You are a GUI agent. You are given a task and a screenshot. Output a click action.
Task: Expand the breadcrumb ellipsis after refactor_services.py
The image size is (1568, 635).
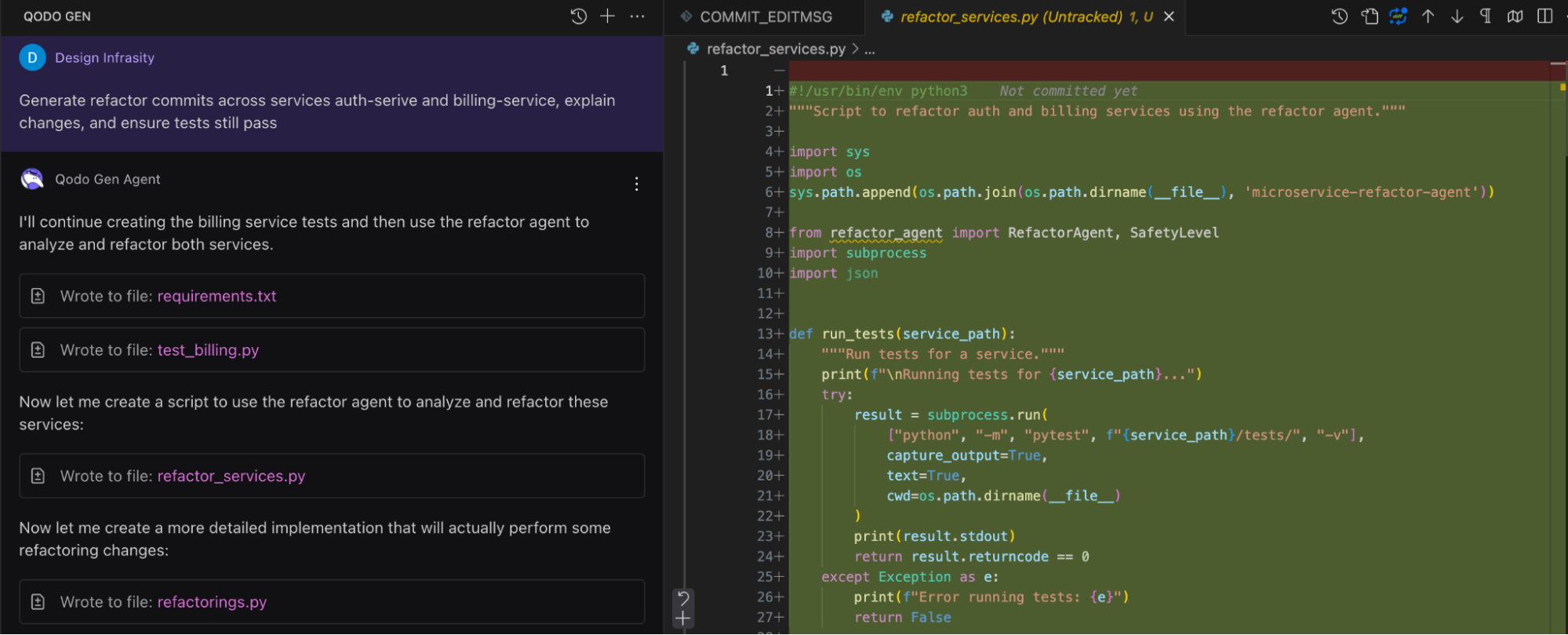pos(870,49)
